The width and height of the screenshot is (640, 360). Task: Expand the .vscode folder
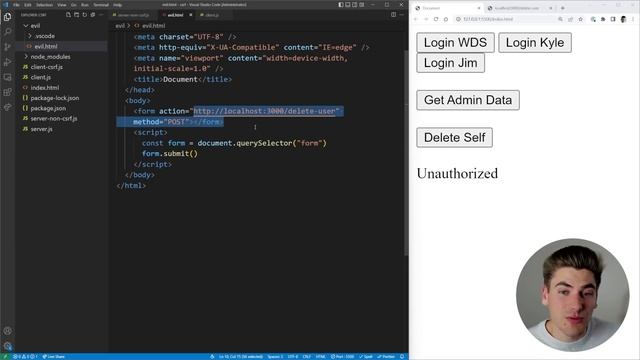click(61, 36)
